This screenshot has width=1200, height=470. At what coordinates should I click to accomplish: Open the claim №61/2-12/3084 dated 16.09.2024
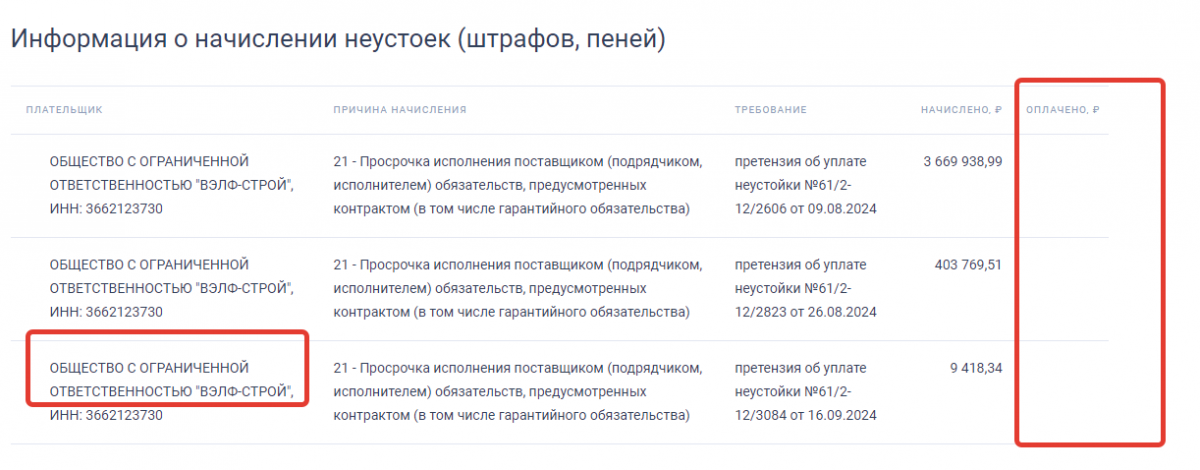(805, 391)
